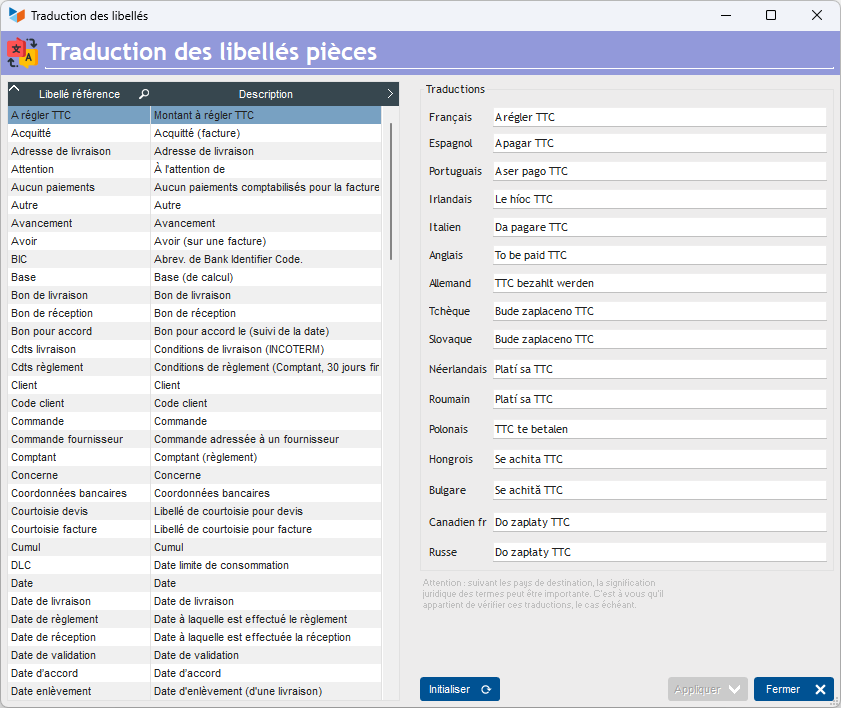This screenshot has width=841, height=708.
Task: Click the Espagnol translation field
Action: coord(659,143)
